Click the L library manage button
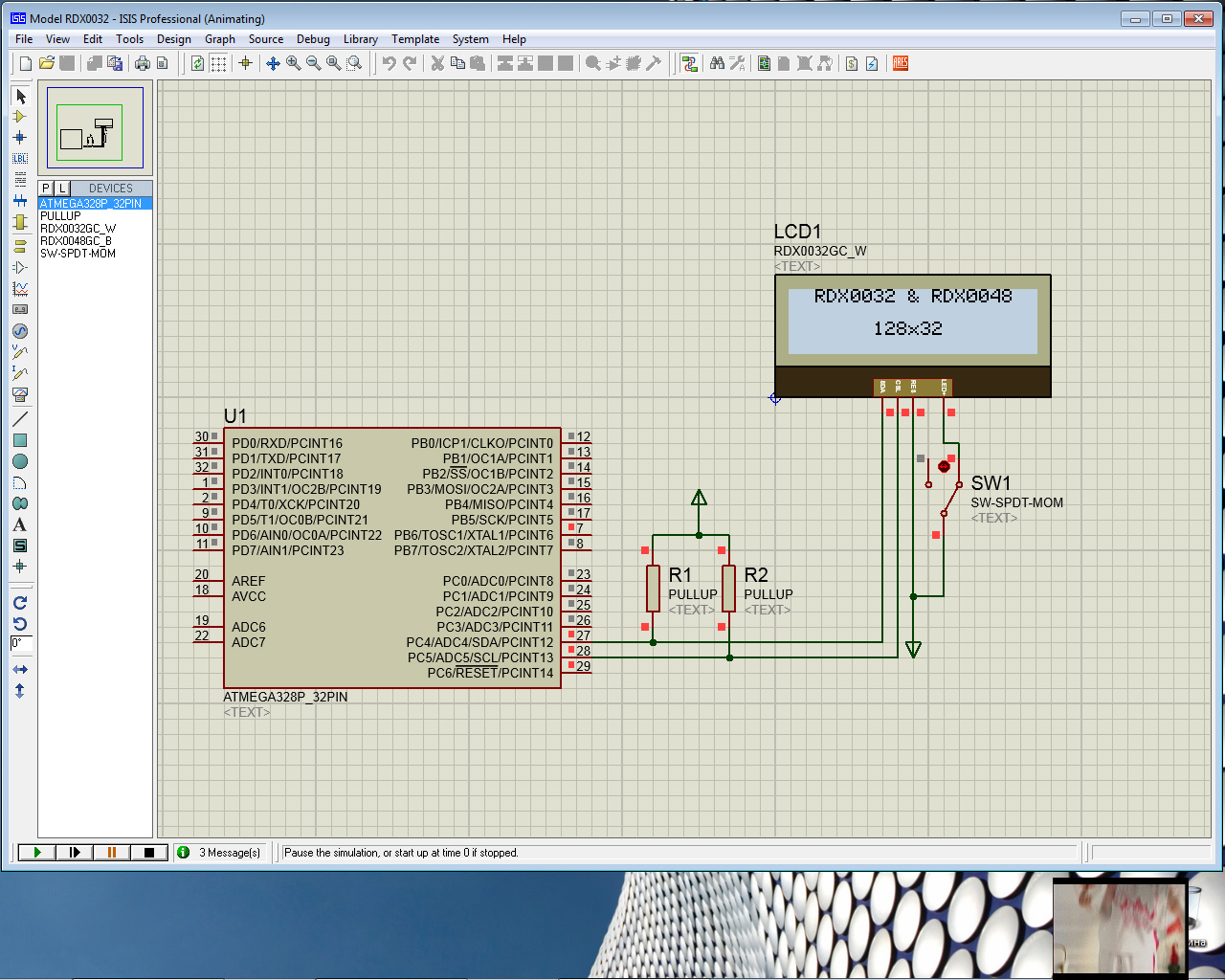 tap(62, 189)
